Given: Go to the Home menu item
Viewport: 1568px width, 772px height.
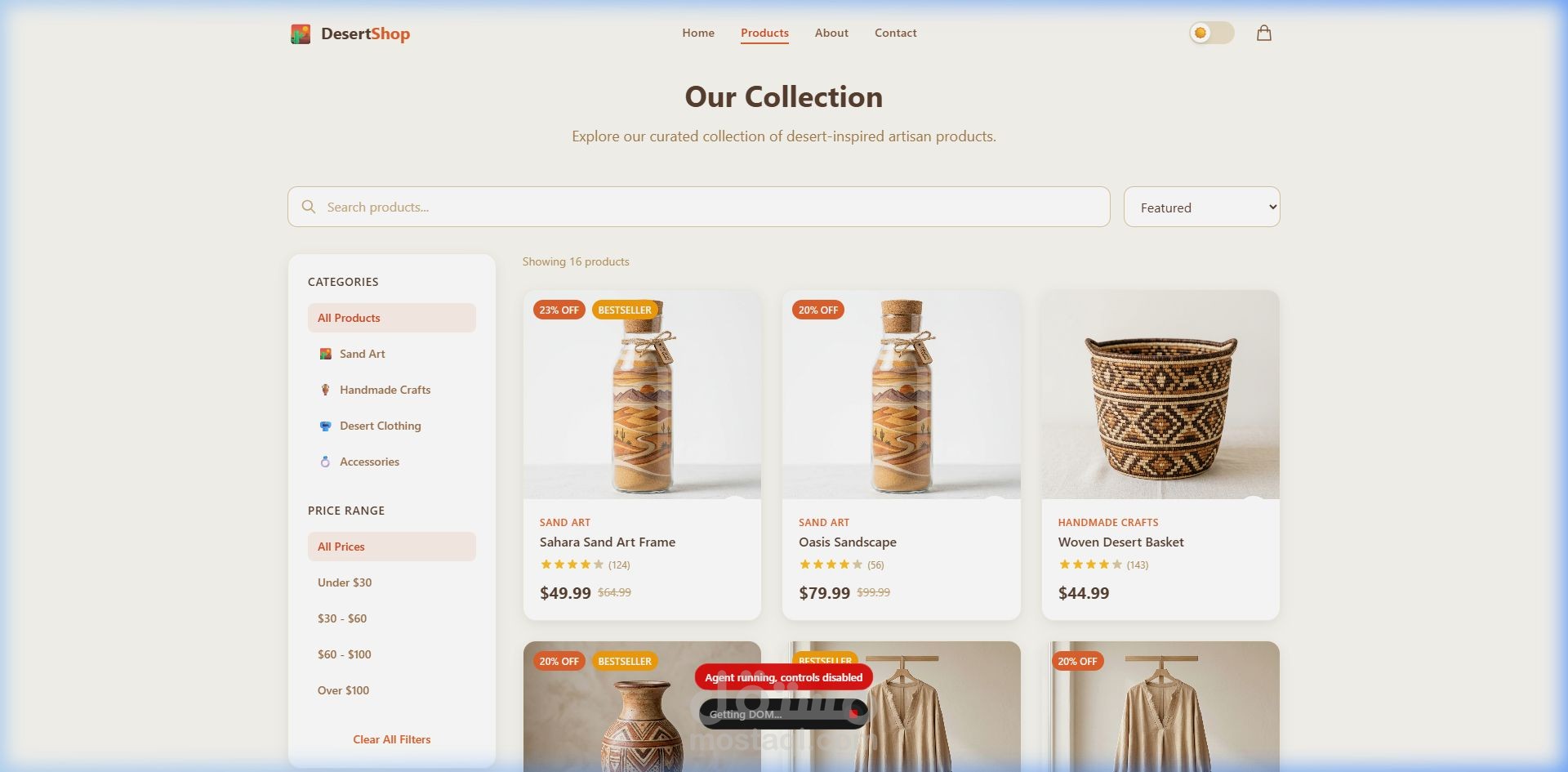Looking at the screenshot, I should pos(698,33).
